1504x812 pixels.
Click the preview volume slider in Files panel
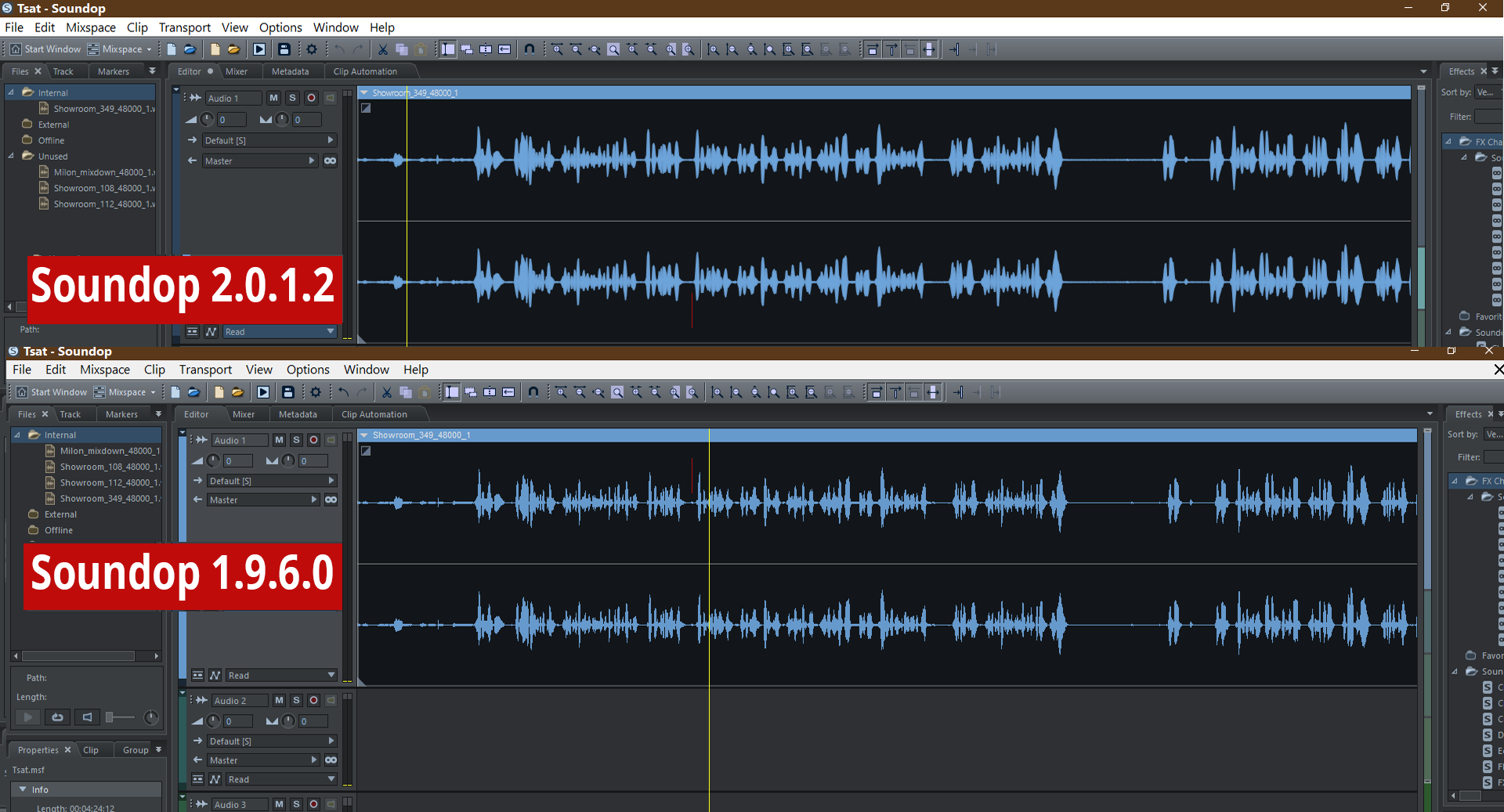pos(120,717)
